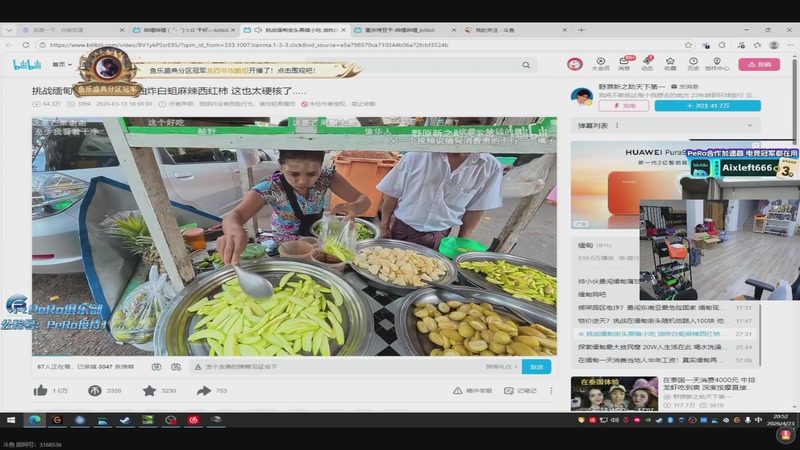Click the blue 发送 send button

pos(536,367)
